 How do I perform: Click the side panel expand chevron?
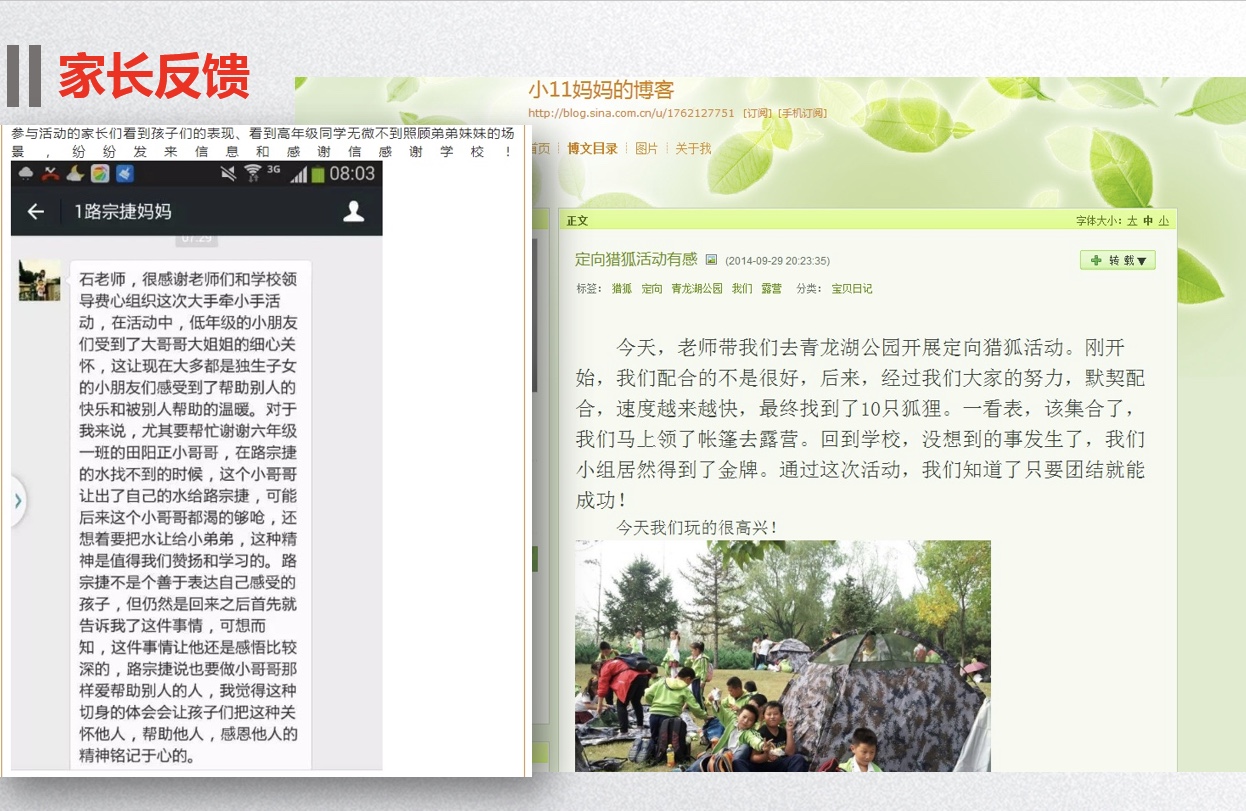[x=17, y=501]
